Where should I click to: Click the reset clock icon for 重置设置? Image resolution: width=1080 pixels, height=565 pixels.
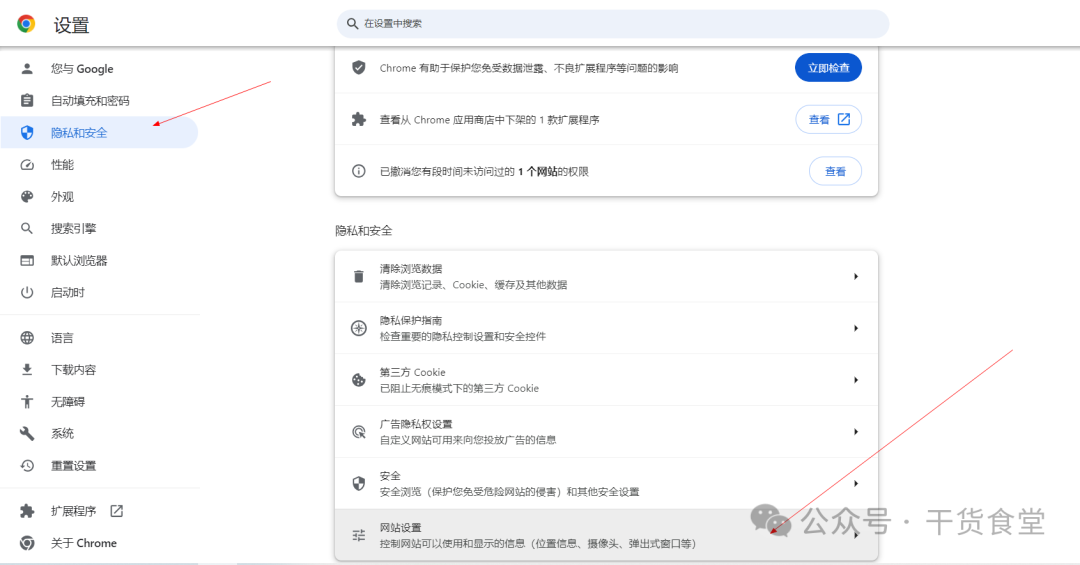[27, 466]
